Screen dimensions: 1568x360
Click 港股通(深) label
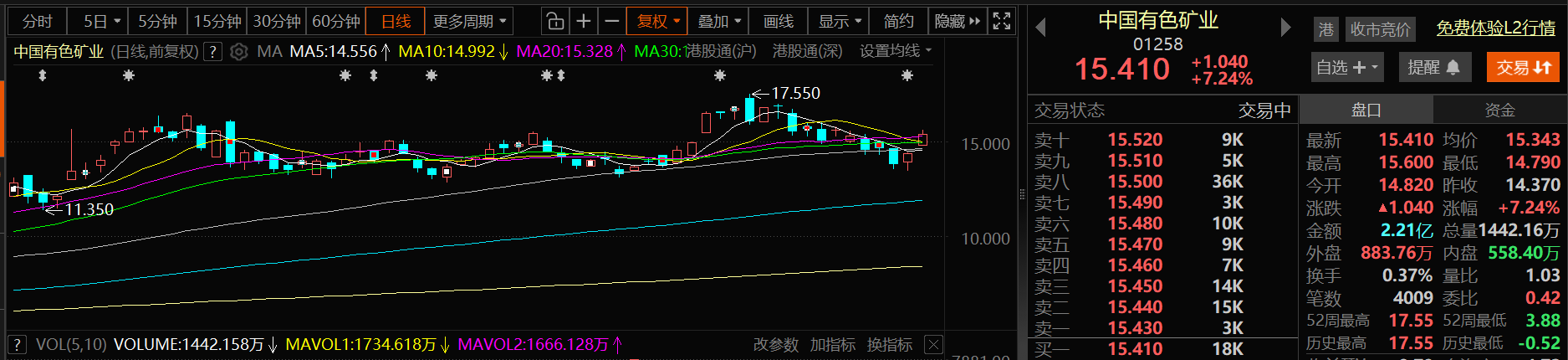click(x=808, y=51)
